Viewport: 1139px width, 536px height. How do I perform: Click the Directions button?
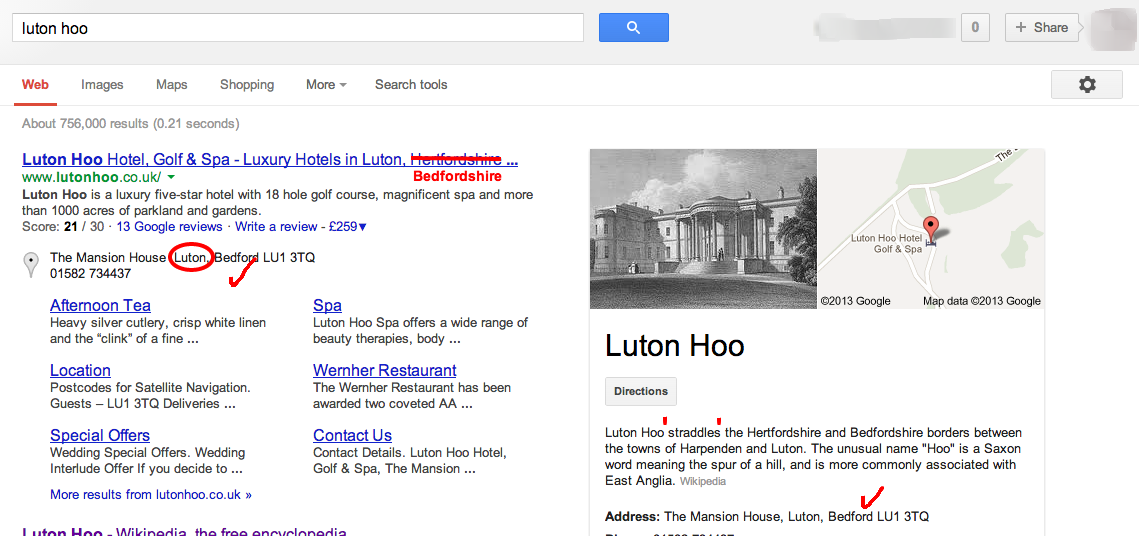641,391
